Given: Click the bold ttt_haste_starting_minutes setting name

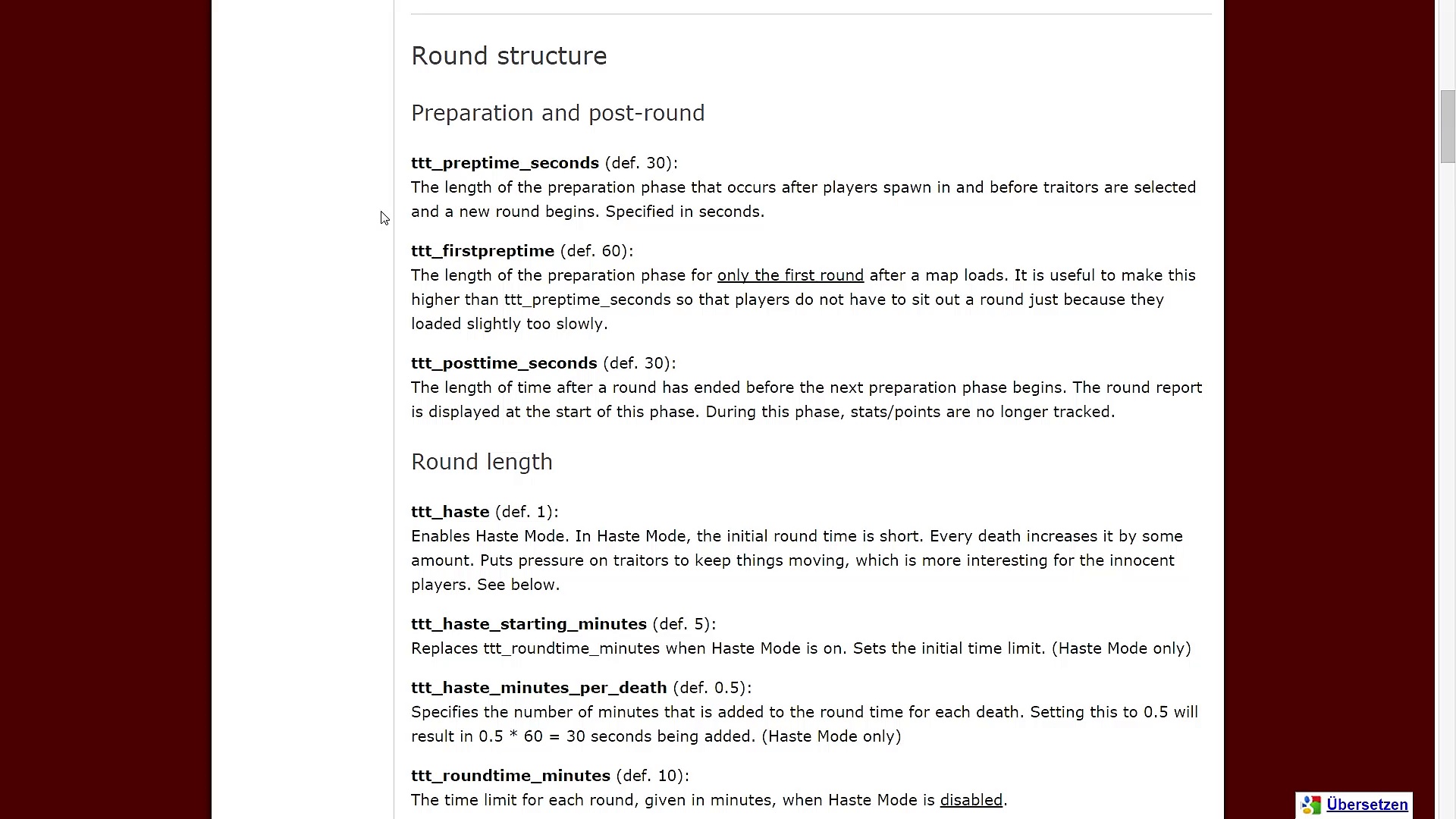Looking at the screenshot, I should (529, 624).
